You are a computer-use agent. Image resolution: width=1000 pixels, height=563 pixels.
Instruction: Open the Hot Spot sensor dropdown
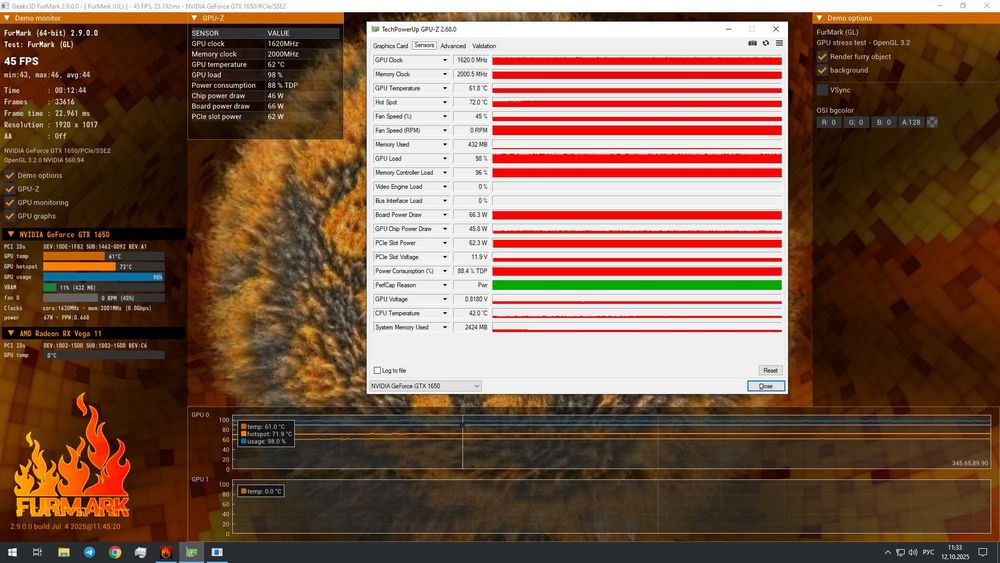(445, 102)
